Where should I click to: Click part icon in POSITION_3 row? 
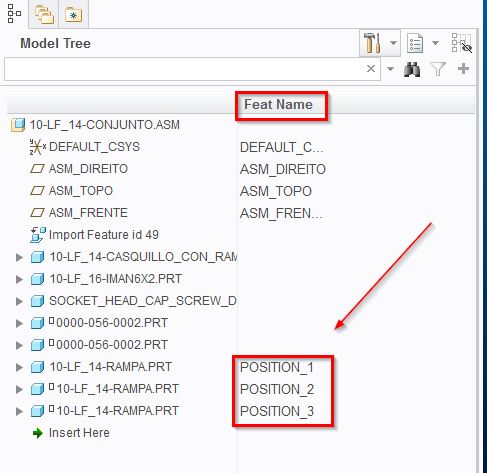(x=37, y=411)
